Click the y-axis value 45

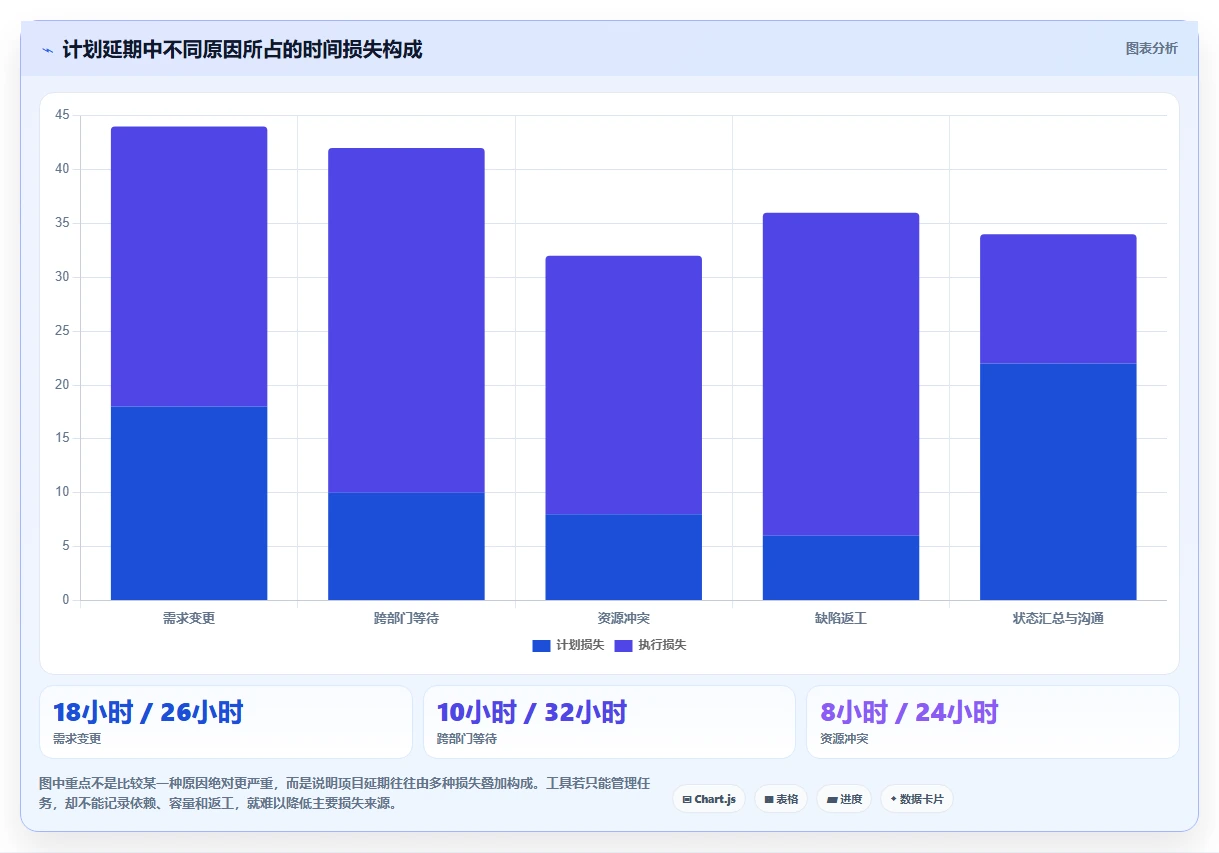coord(63,115)
